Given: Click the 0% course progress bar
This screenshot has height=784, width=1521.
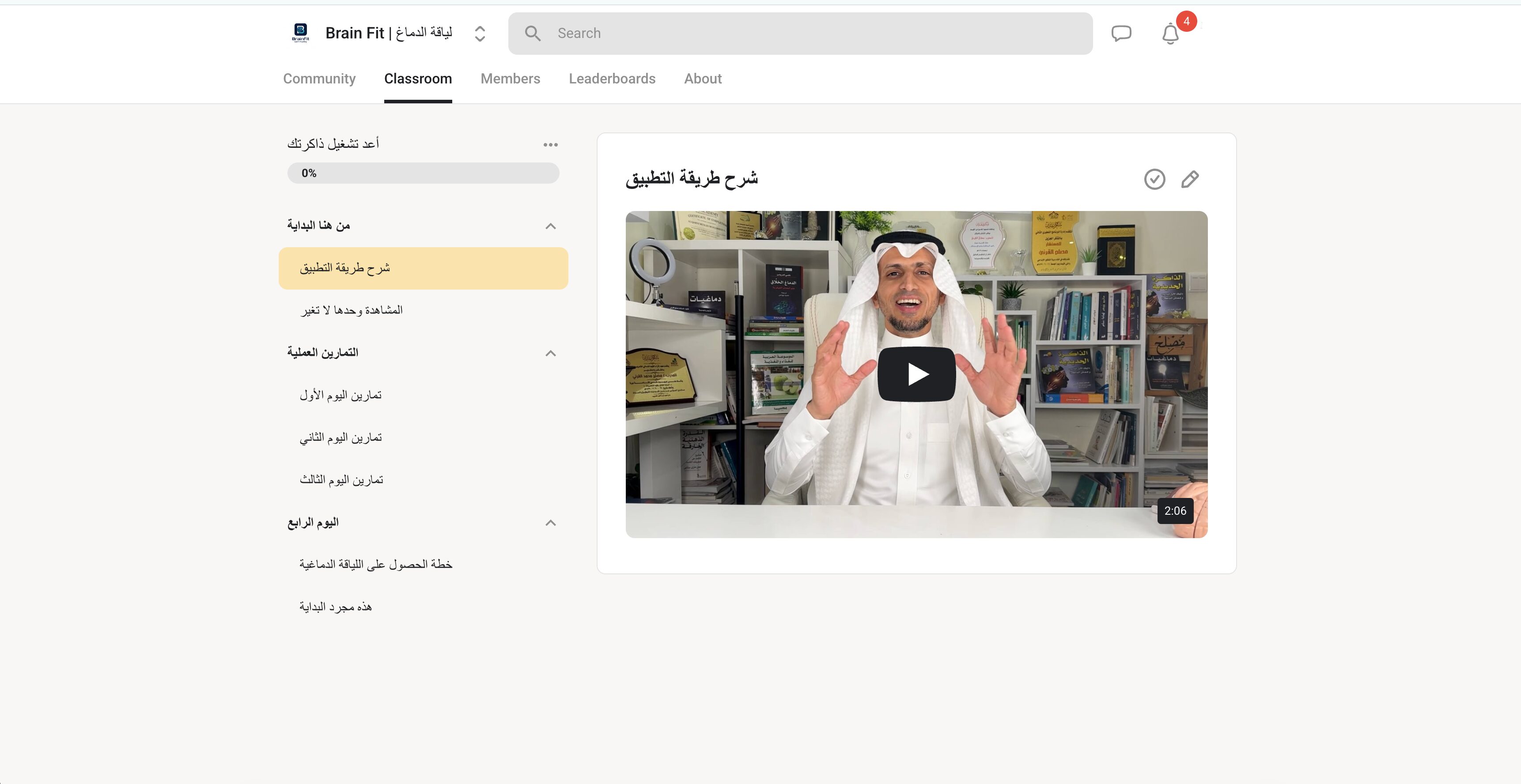Looking at the screenshot, I should click(424, 173).
